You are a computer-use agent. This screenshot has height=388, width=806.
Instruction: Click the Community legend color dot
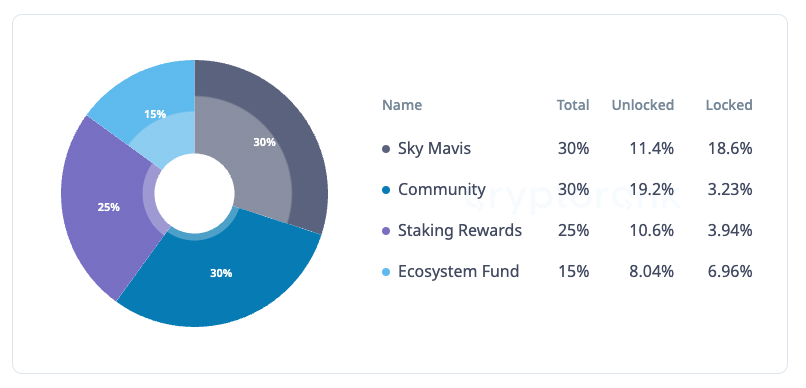(x=387, y=190)
